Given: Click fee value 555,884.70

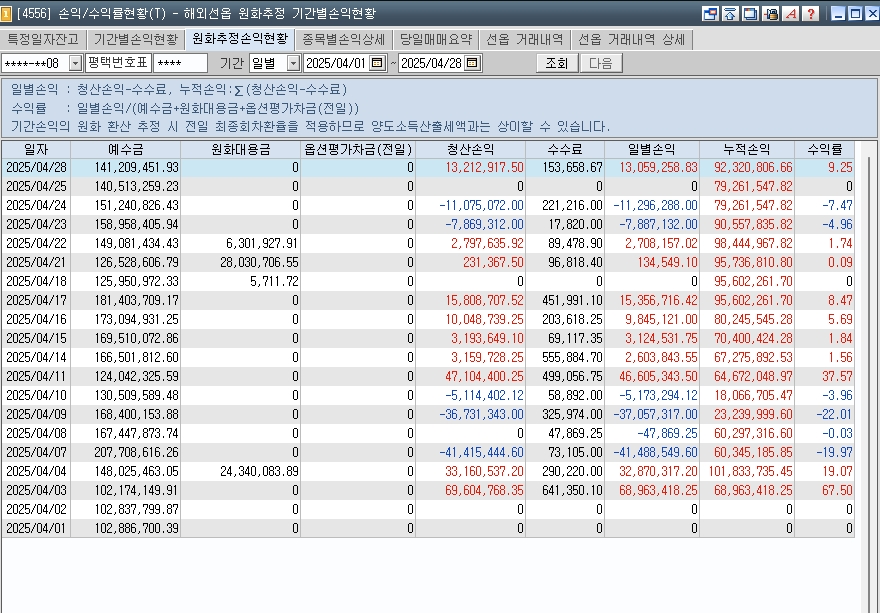Looking at the screenshot, I should pos(565,357).
